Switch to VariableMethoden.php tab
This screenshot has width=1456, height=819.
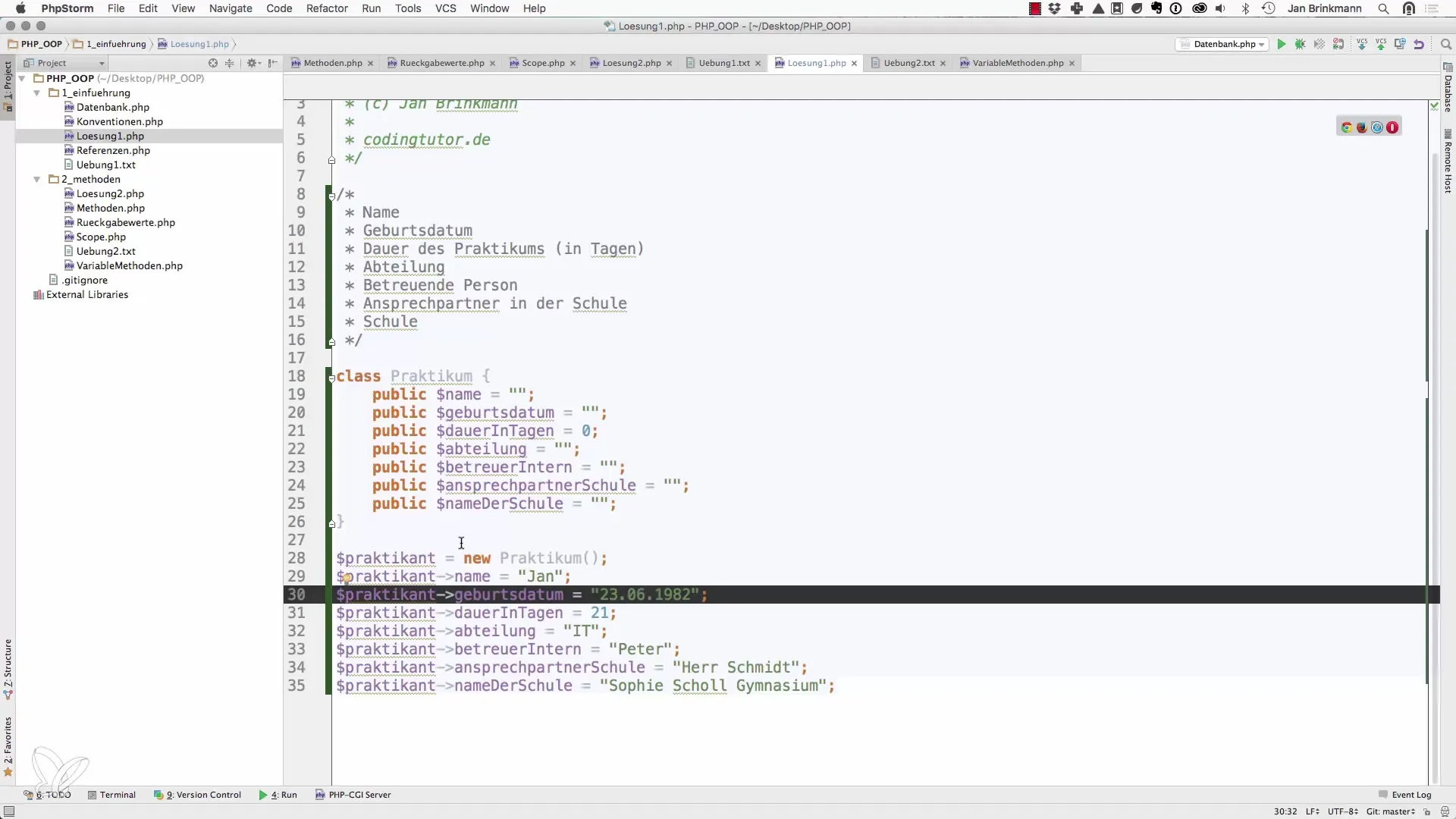point(1018,63)
